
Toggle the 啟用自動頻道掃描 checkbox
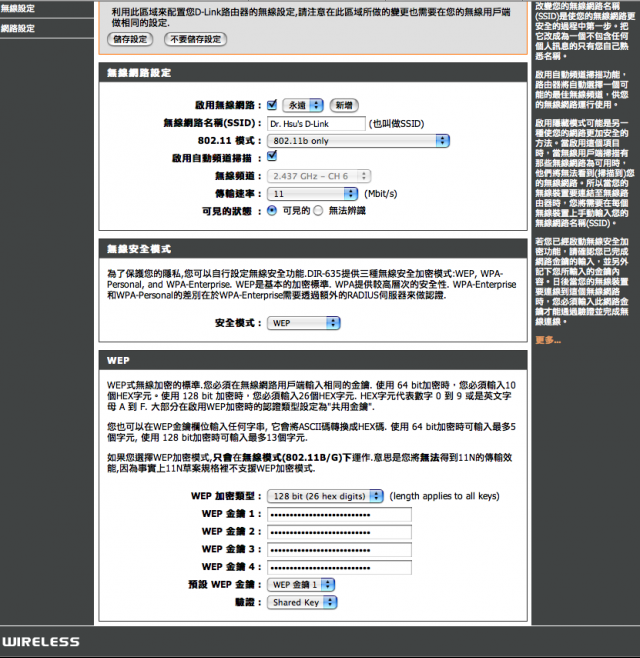point(272,156)
